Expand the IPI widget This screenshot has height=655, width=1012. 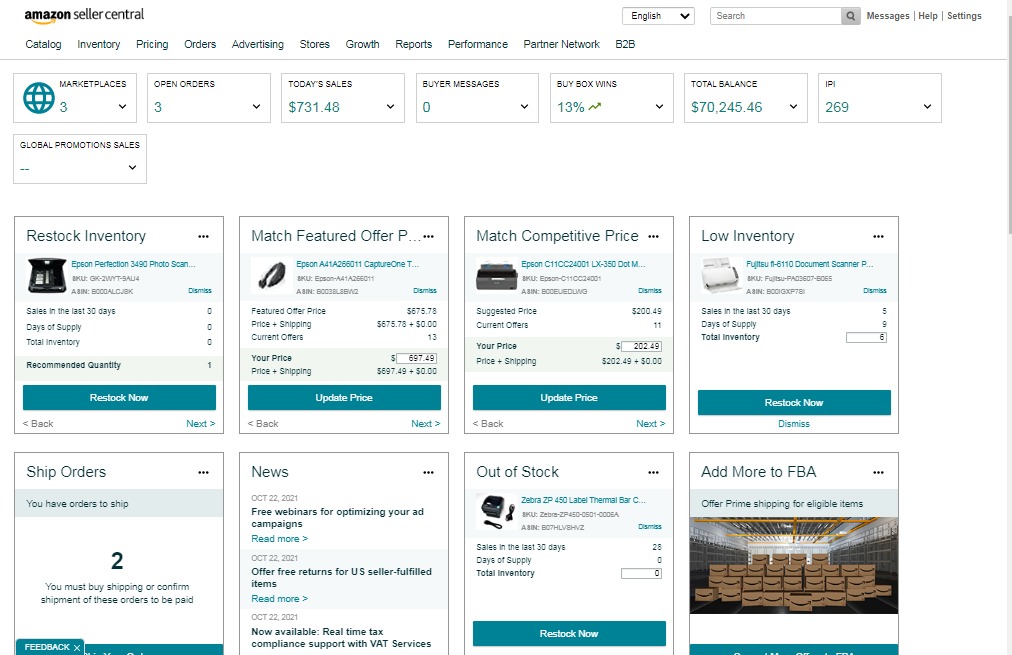[x=927, y=106]
